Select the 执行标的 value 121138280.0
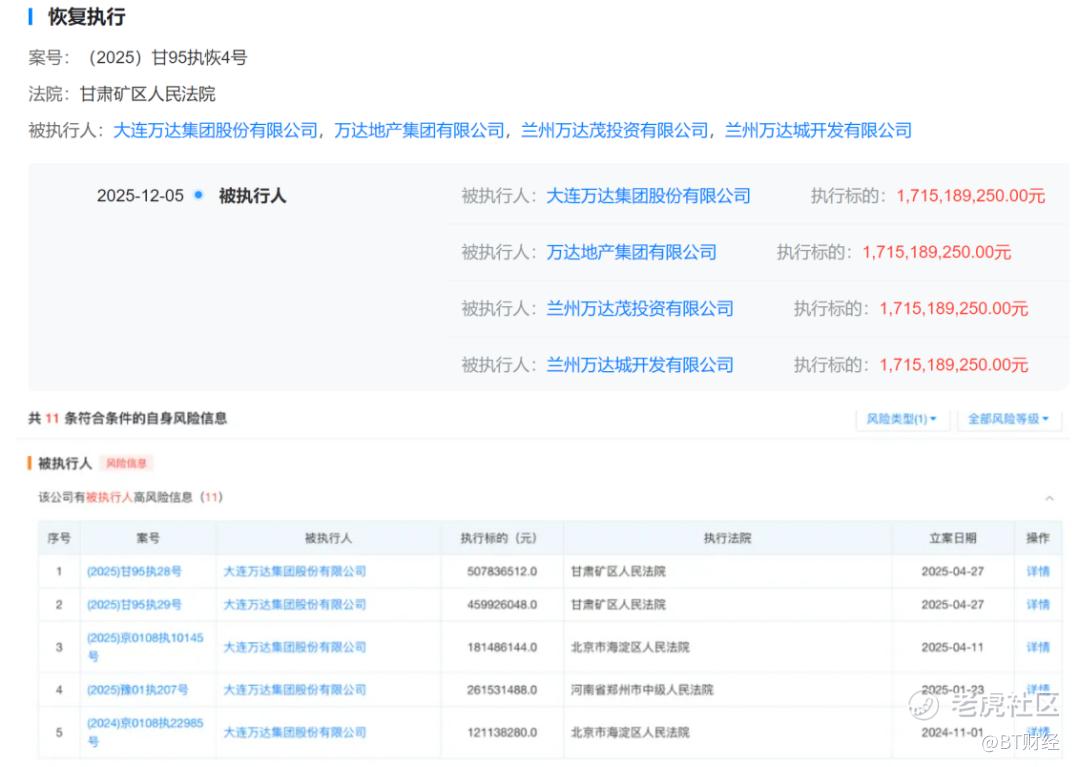This screenshot has width=1080, height=767. coord(502,733)
